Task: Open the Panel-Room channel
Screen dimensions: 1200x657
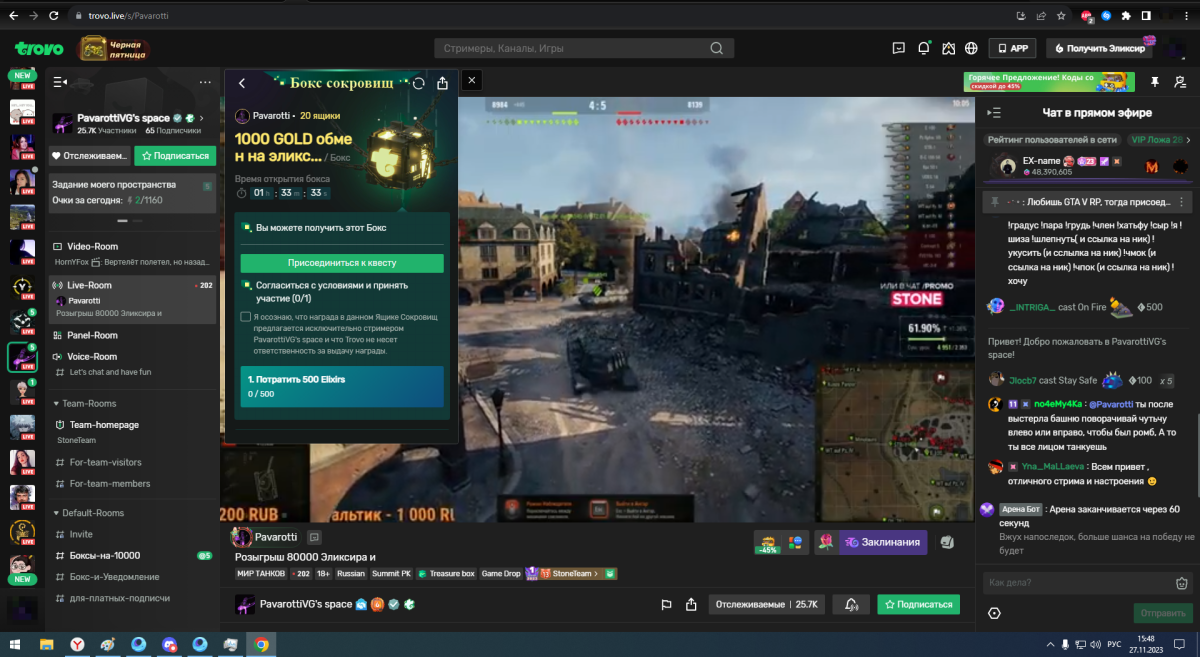Action: coord(92,335)
